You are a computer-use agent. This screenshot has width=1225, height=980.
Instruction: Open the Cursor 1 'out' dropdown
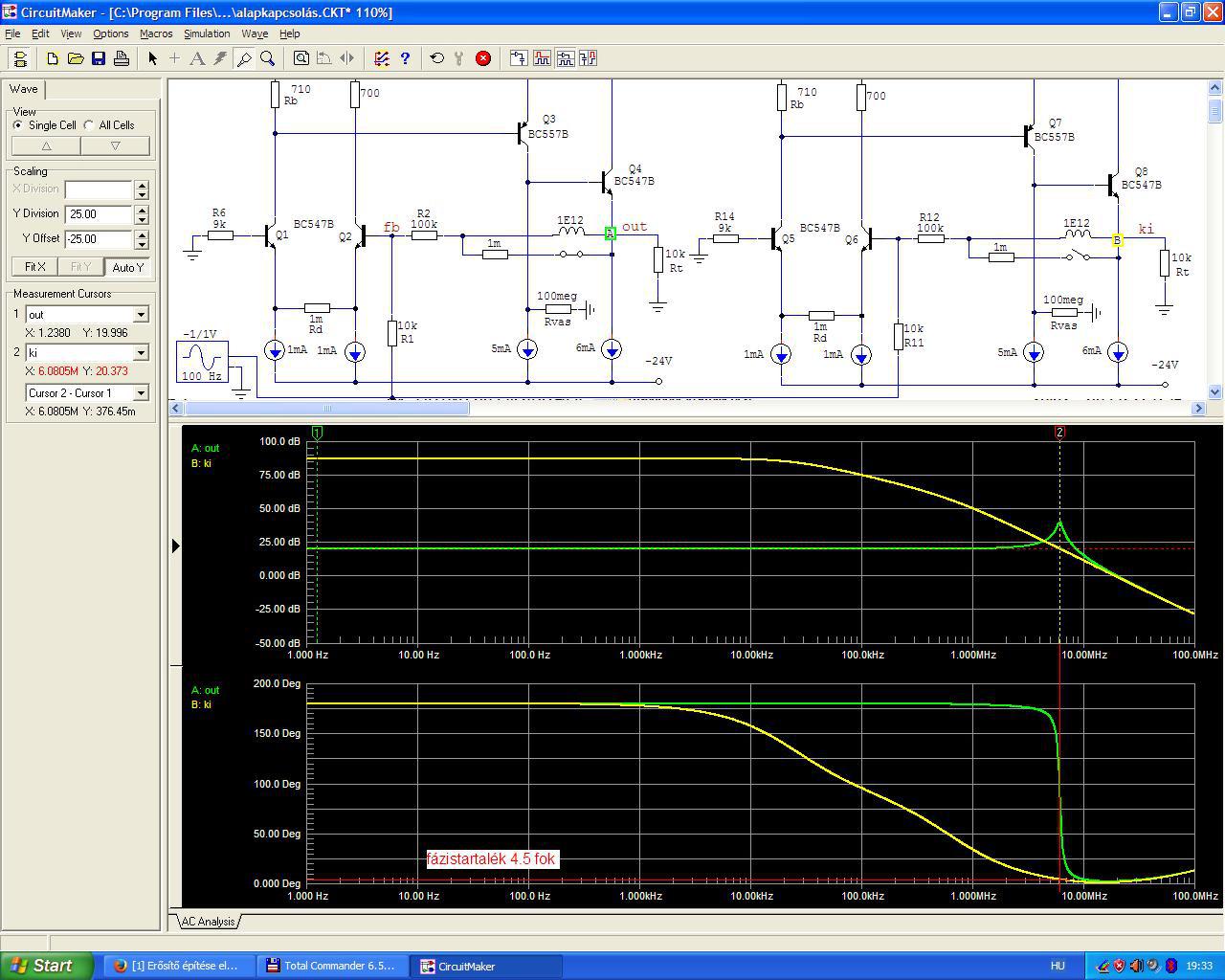[141, 315]
